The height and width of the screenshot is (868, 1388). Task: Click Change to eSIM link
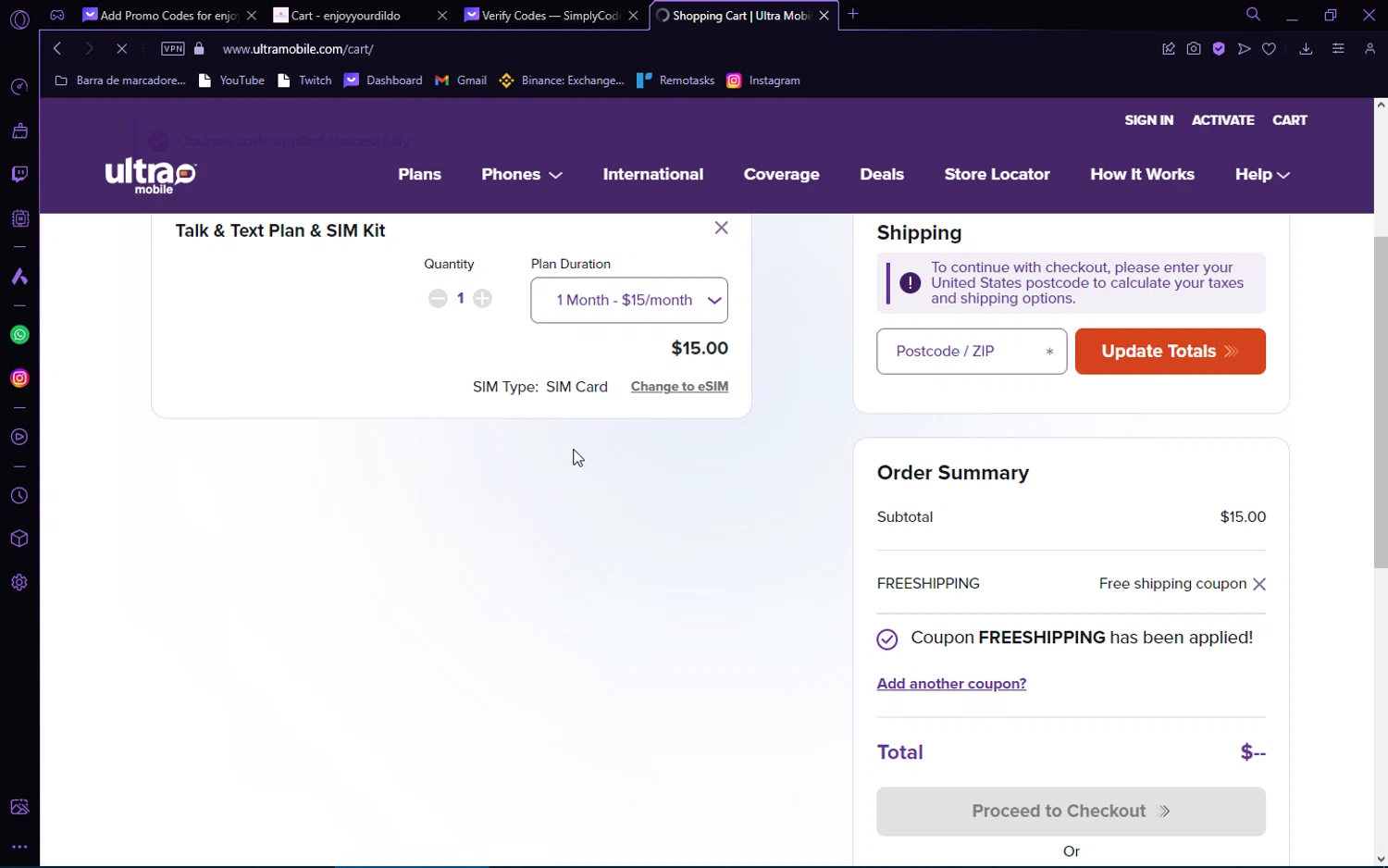[x=679, y=387]
